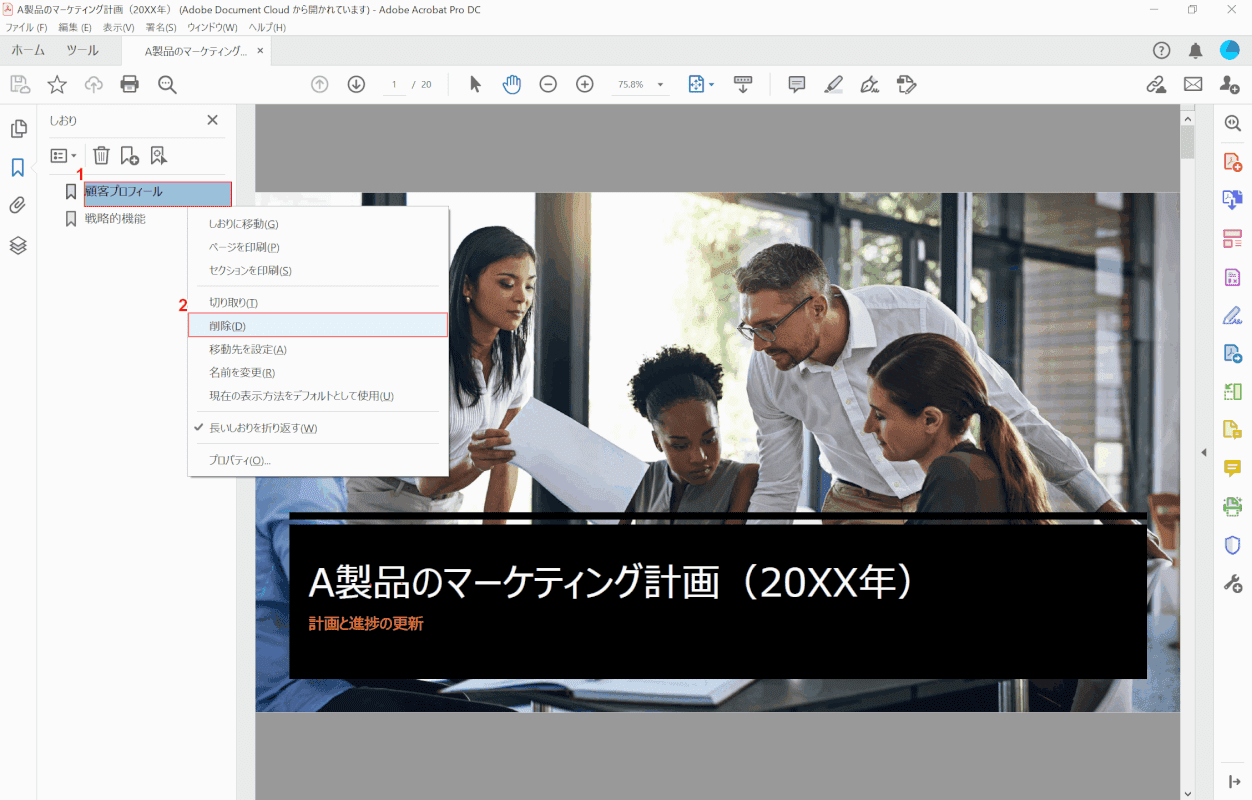The image size is (1252, 800).
Task: Collapse right tools pane arrow
Action: click(x=1204, y=453)
